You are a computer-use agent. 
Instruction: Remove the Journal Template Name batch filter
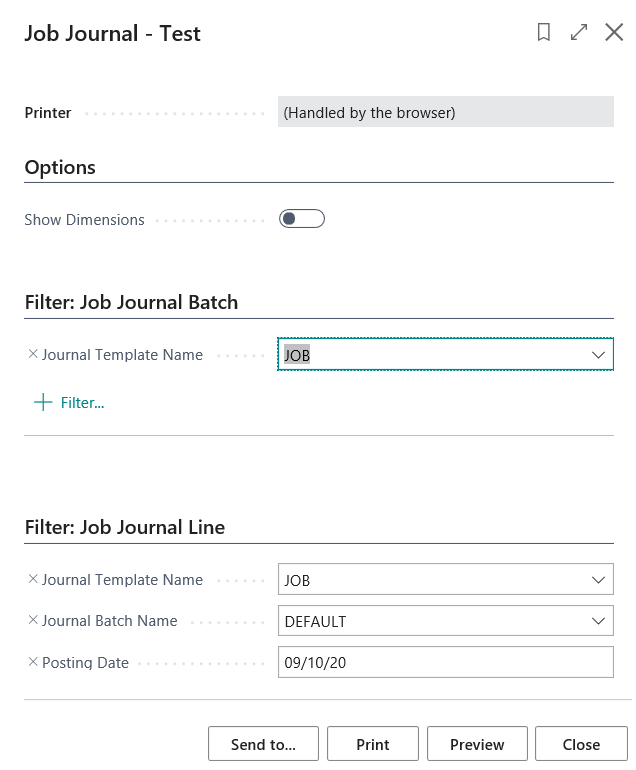click(32, 354)
